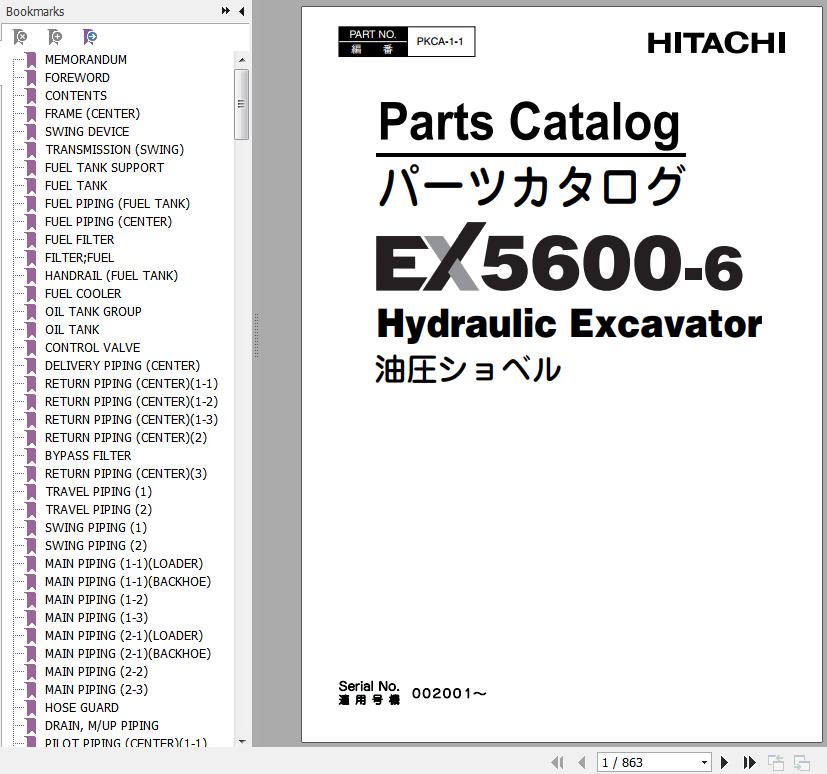Select the FUEL TANK bookmark
Viewport: 827px width, 774px height.
pos(76,186)
